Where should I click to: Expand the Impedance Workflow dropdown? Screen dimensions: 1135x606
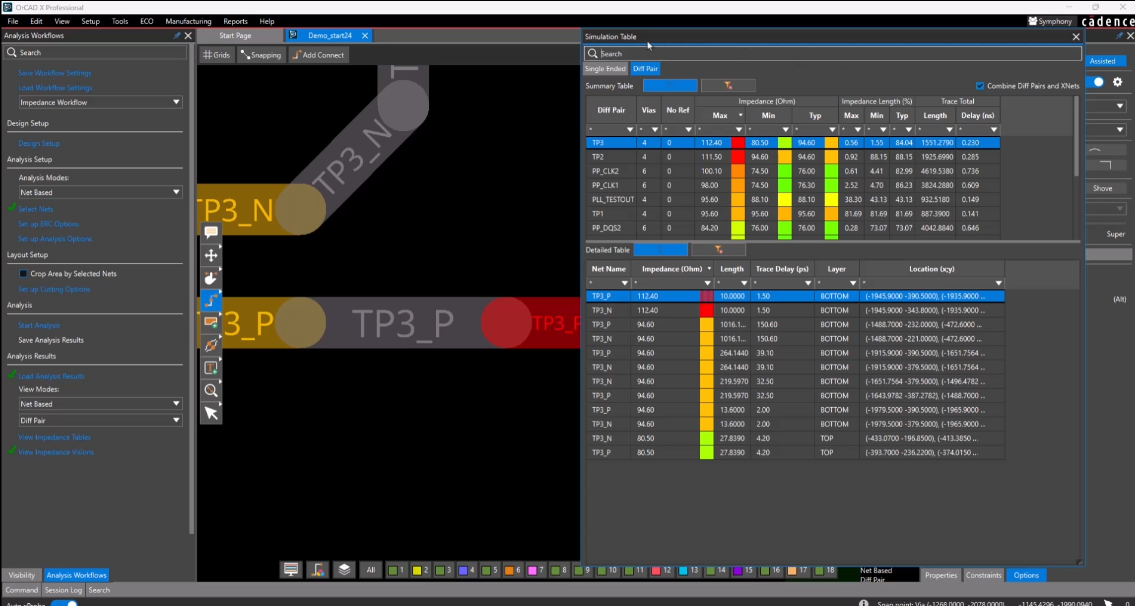coord(176,102)
